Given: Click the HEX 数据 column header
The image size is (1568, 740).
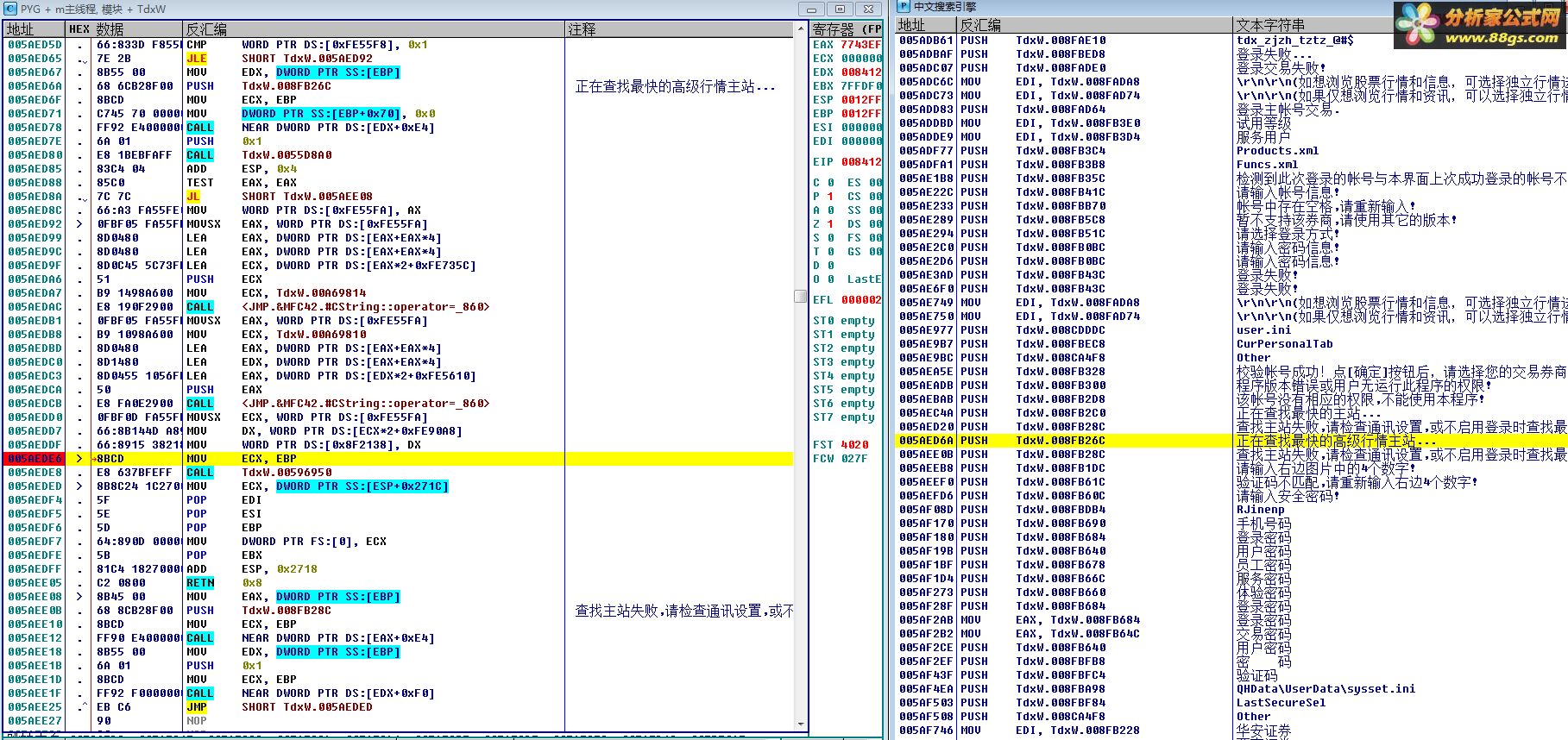Looking at the screenshot, I should click(123, 29).
